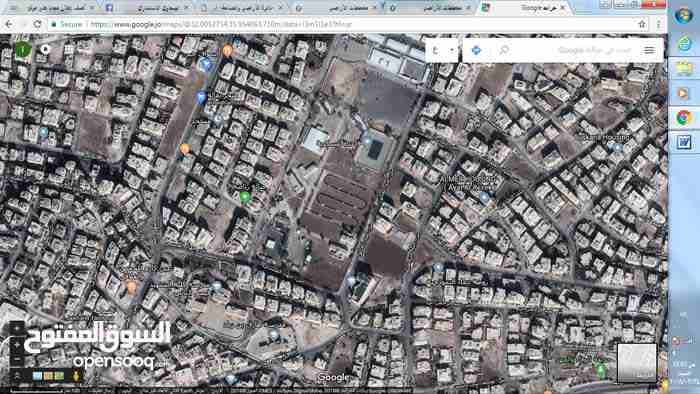Open Microsoft Word from the taskbar
700x394 pixels.
coord(684,143)
